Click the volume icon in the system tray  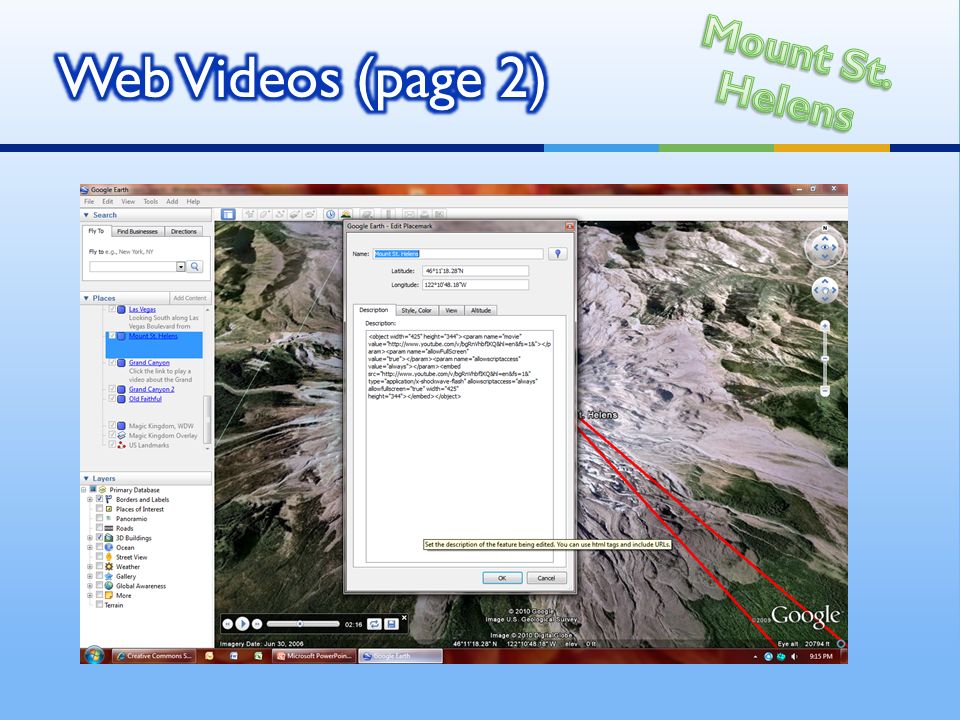coord(794,656)
